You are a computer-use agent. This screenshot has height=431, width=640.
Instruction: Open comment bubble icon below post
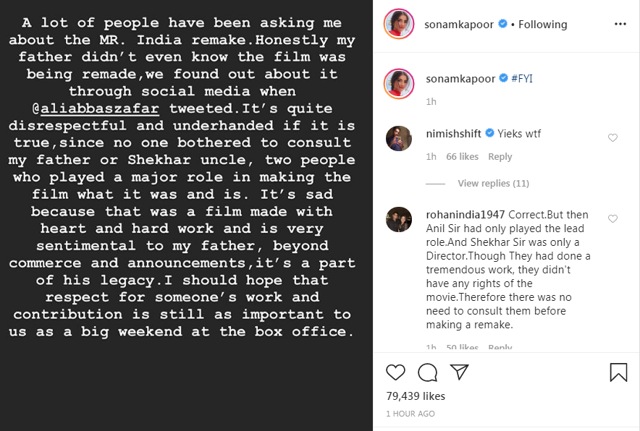[427, 372]
